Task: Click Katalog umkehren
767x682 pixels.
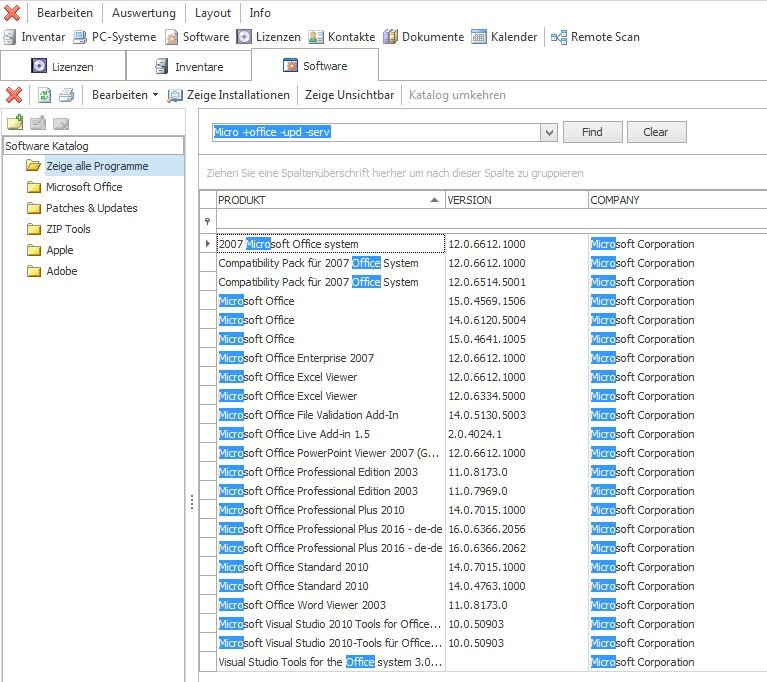Action: [457, 94]
